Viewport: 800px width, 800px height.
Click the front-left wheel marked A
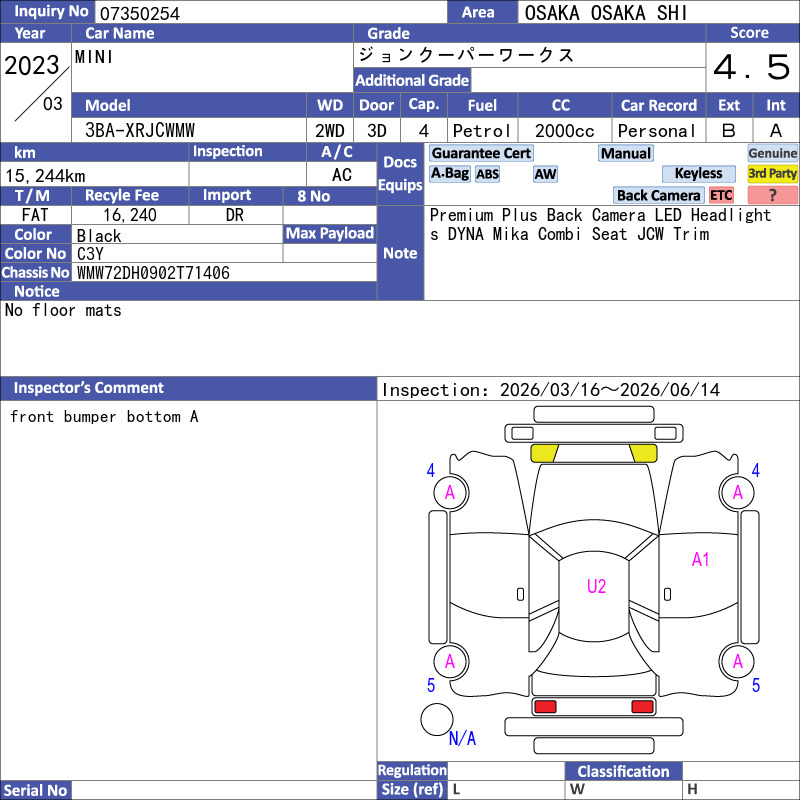click(450, 492)
